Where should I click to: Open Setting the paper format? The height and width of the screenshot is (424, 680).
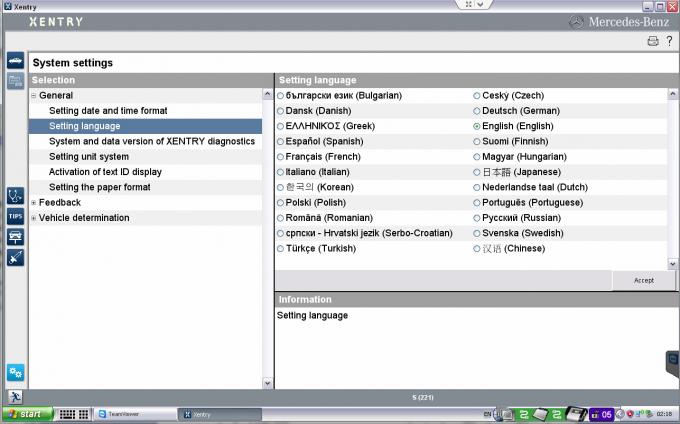pos(100,187)
